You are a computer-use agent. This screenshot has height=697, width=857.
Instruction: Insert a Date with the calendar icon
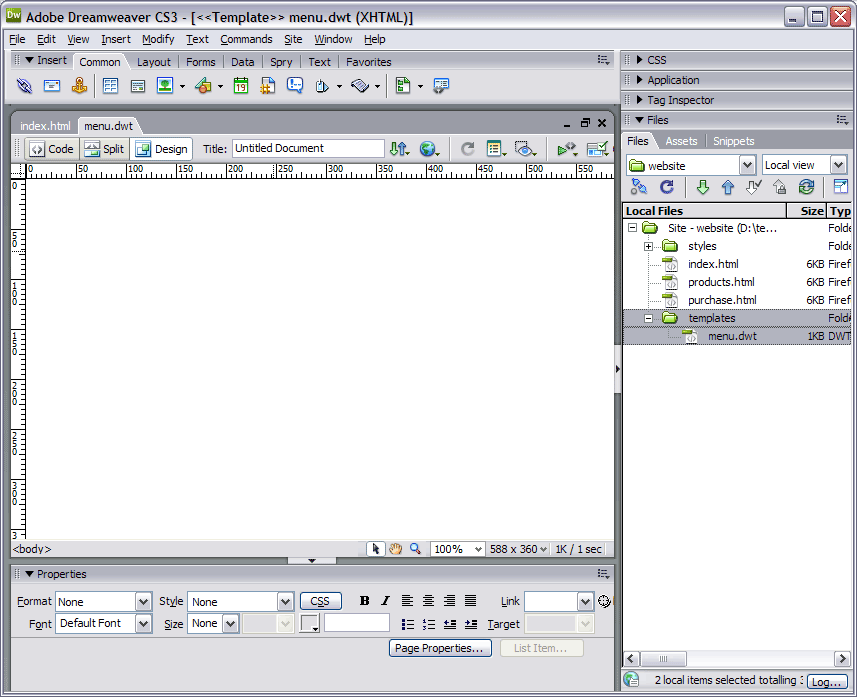click(240, 86)
